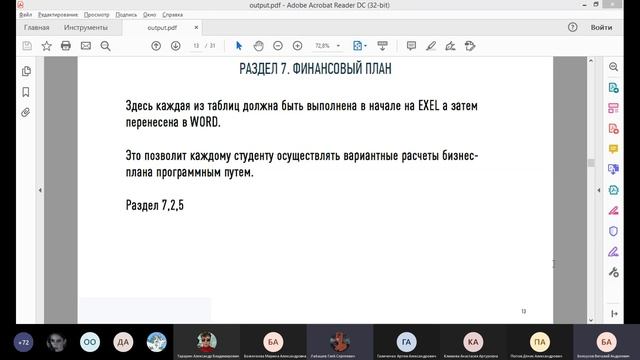Open the bookmarks panel
Image resolution: width=640 pixels, height=360 pixels.
[x=26, y=92]
